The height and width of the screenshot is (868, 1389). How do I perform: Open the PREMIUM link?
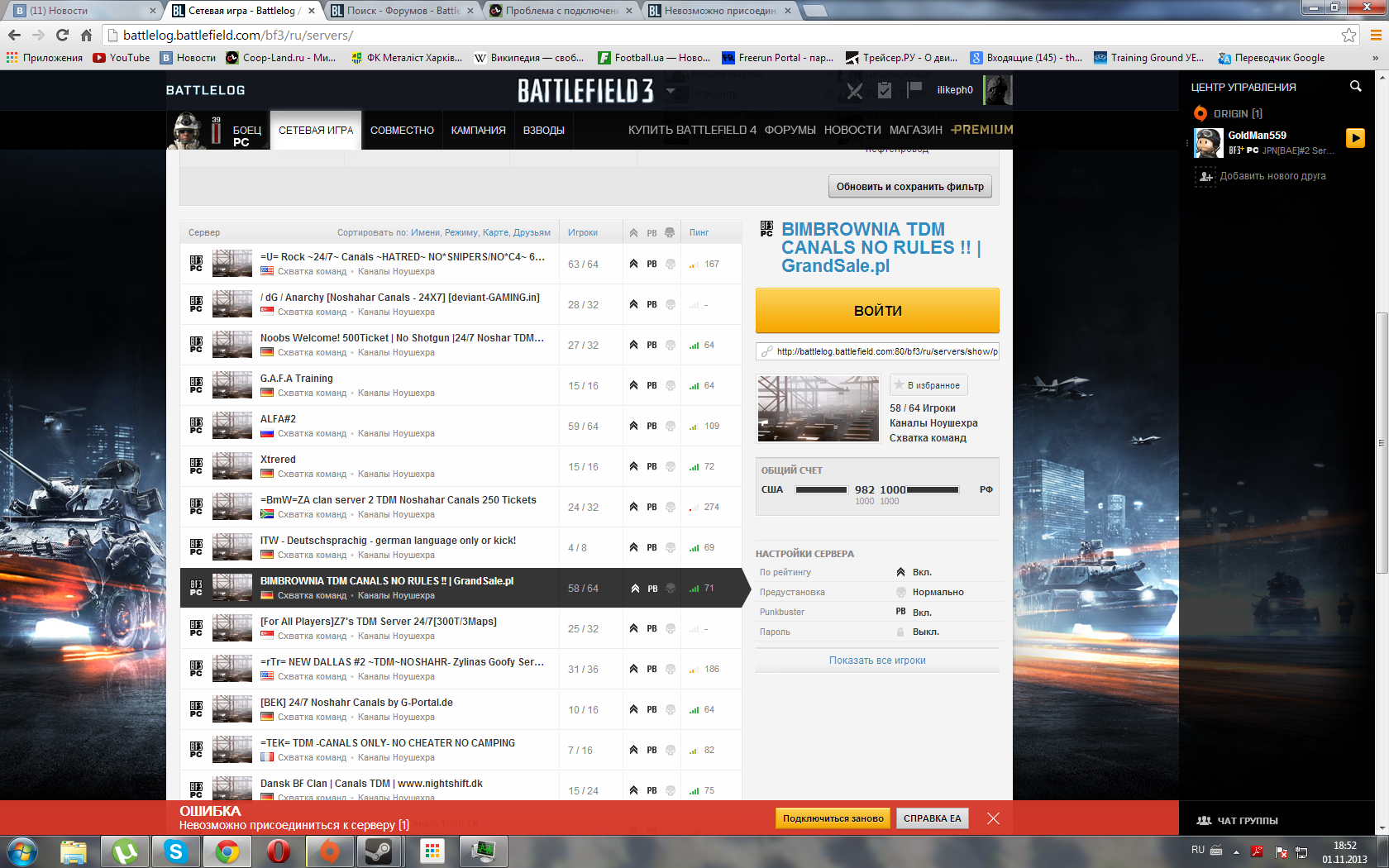click(982, 130)
